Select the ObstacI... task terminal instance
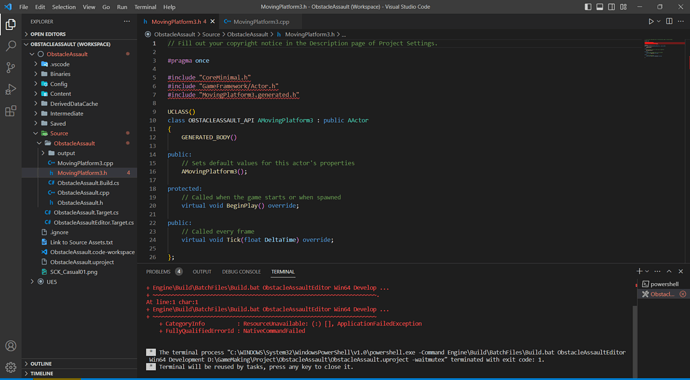Screen dimensions: 690x380 (x=663, y=294)
